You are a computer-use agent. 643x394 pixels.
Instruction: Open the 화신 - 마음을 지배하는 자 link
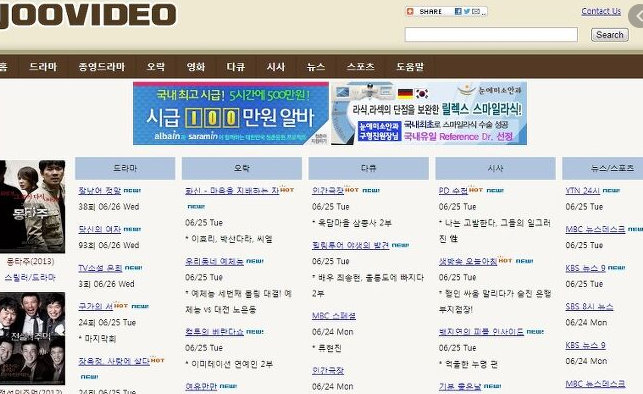[232, 191]
